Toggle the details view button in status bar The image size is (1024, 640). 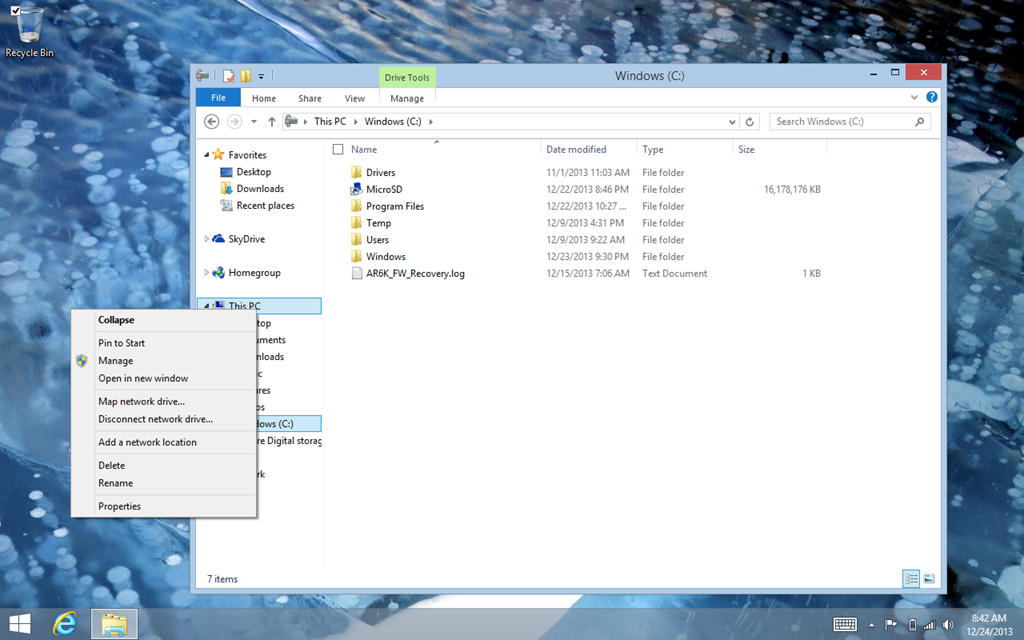coord(911,578)
